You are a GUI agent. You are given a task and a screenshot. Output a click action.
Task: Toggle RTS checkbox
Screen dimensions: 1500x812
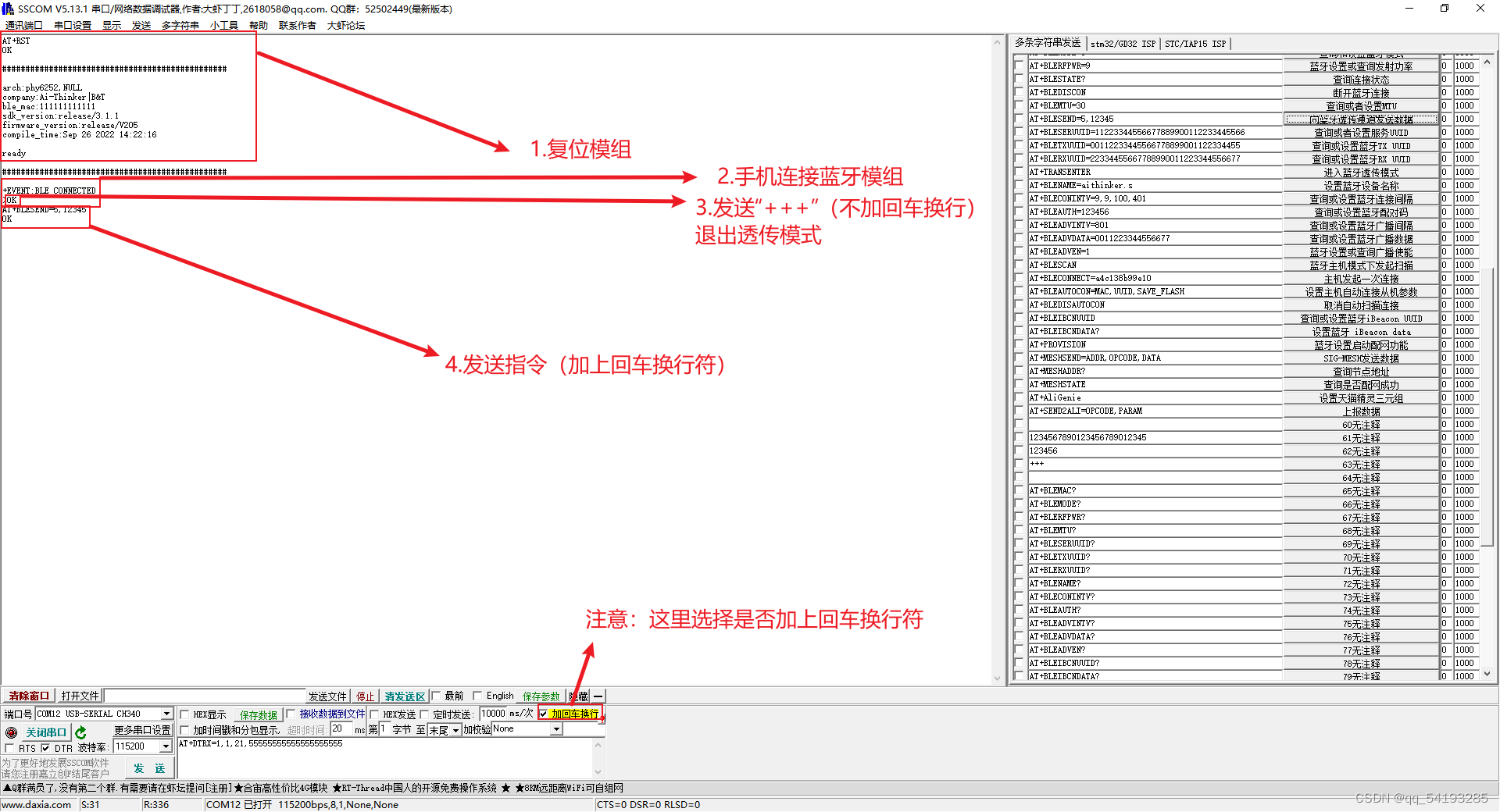(x=10, y=748)
